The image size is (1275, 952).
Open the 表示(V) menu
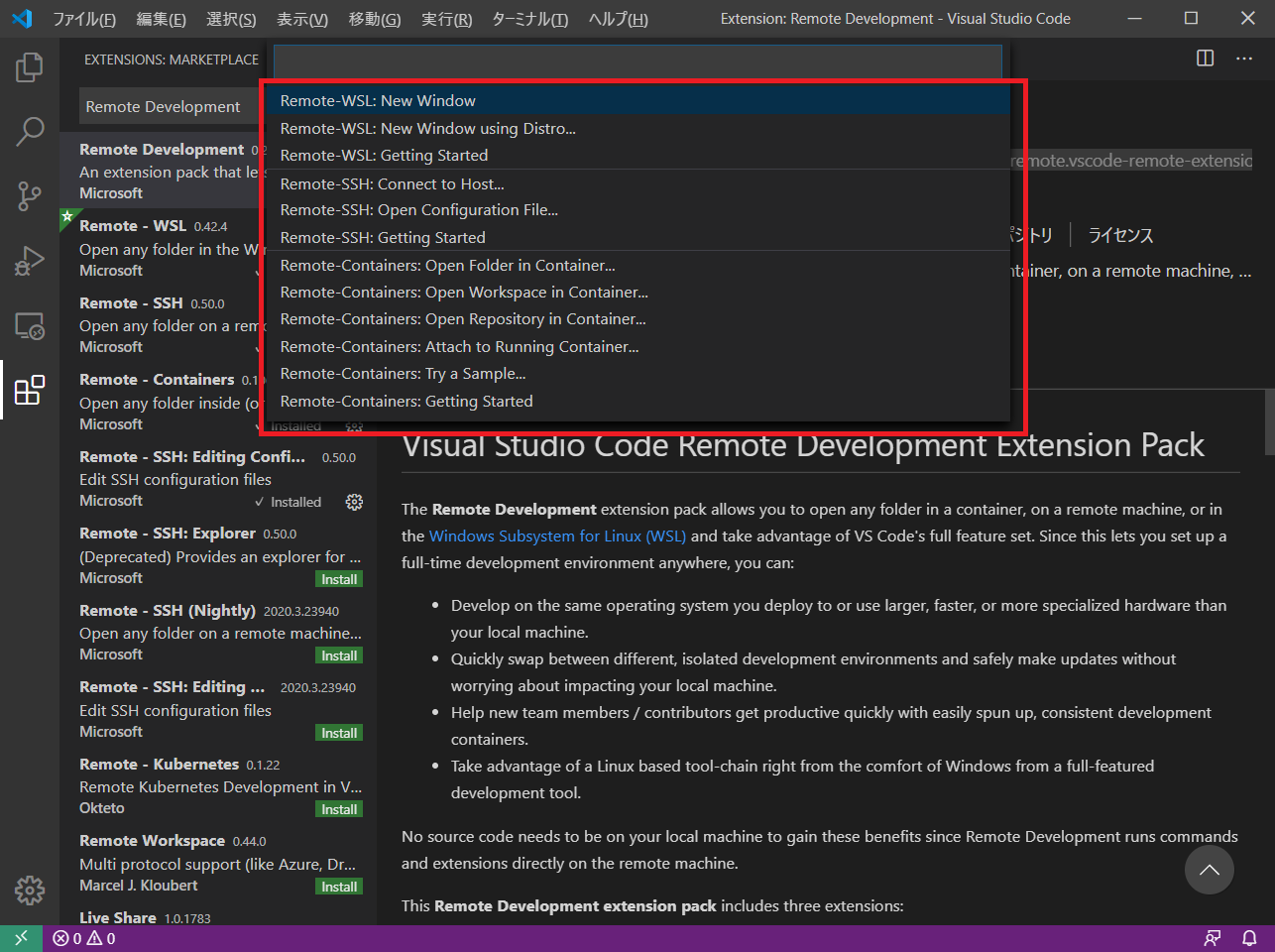click(302, 19)
